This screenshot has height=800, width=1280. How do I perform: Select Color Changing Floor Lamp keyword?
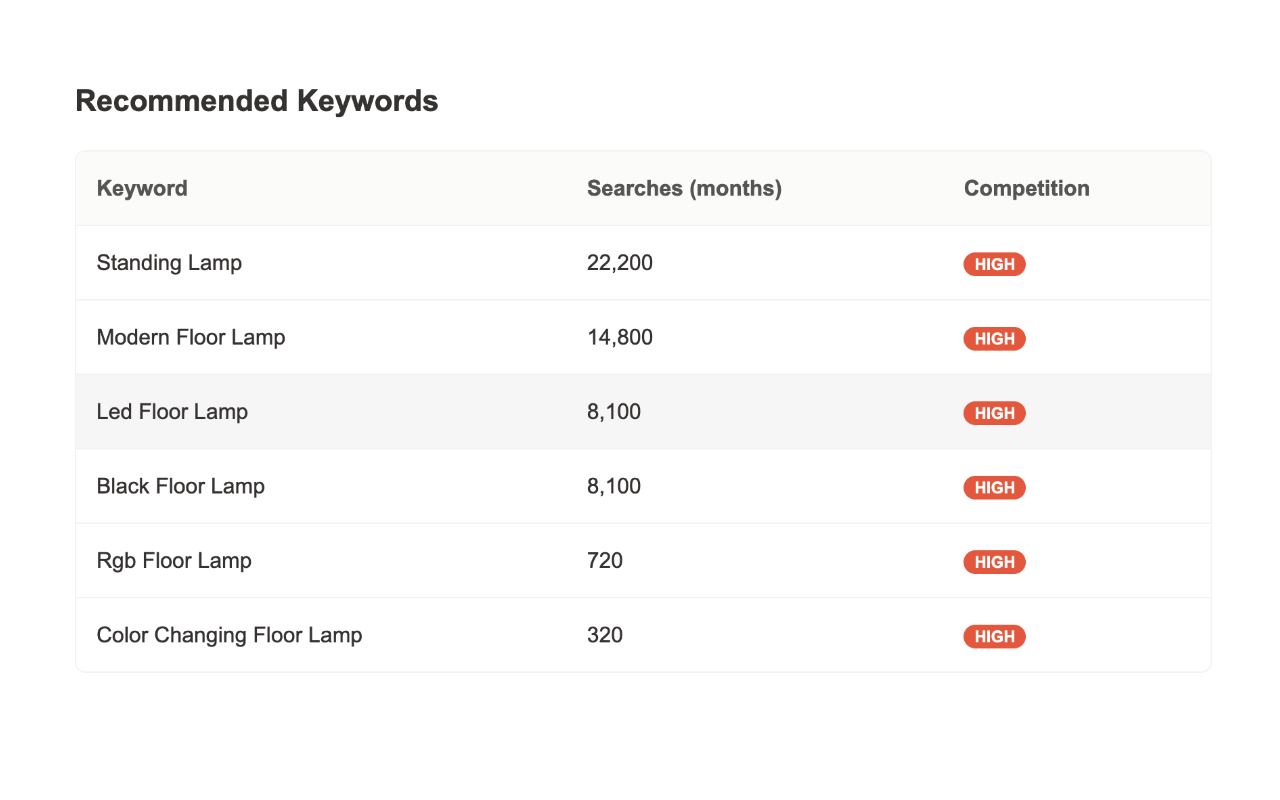229,635
